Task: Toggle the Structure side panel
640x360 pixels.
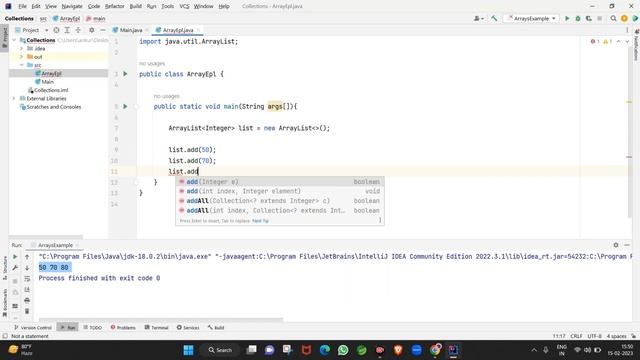Action: coord(5,267)
